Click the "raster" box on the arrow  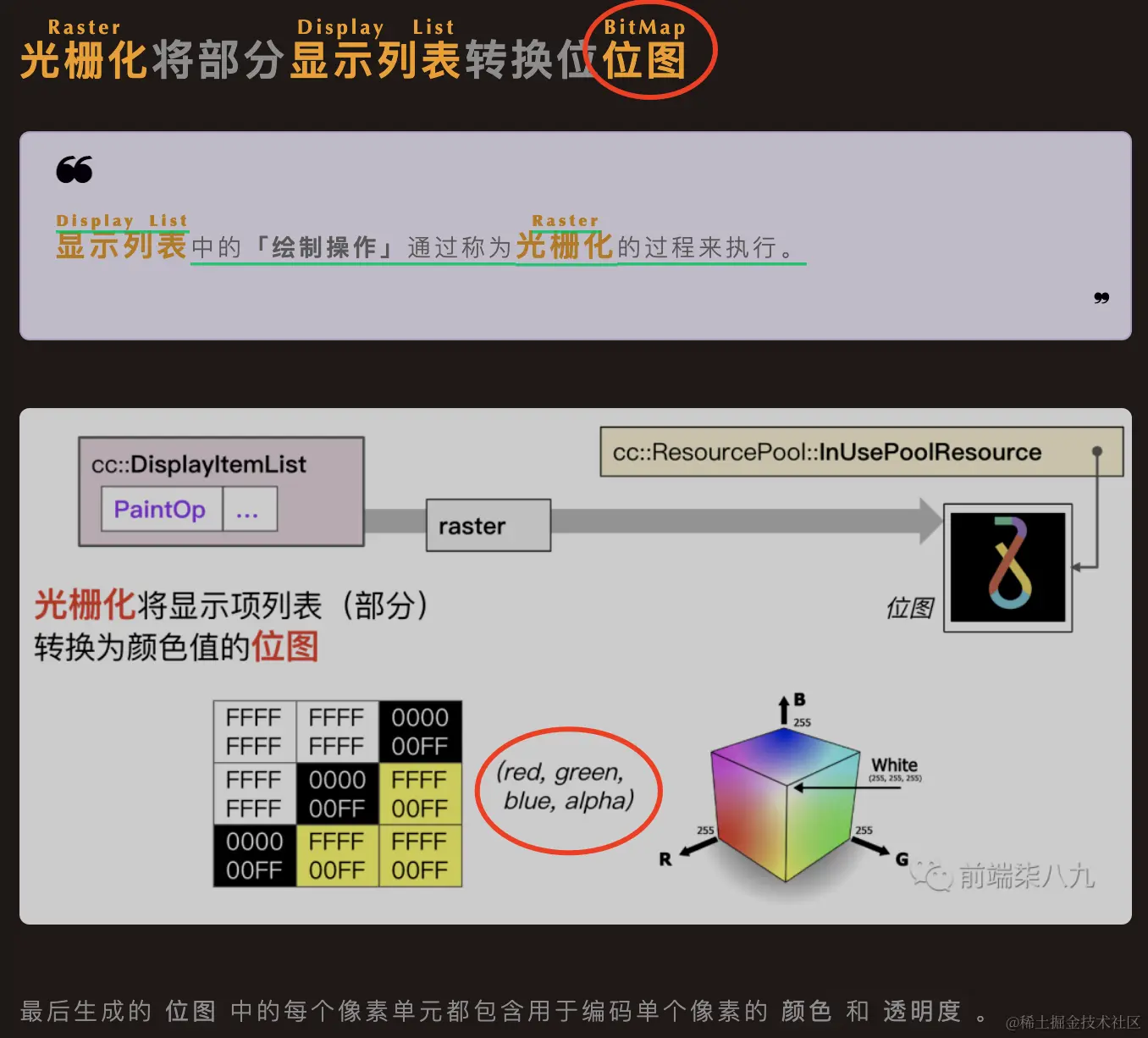tap(488, 526)
